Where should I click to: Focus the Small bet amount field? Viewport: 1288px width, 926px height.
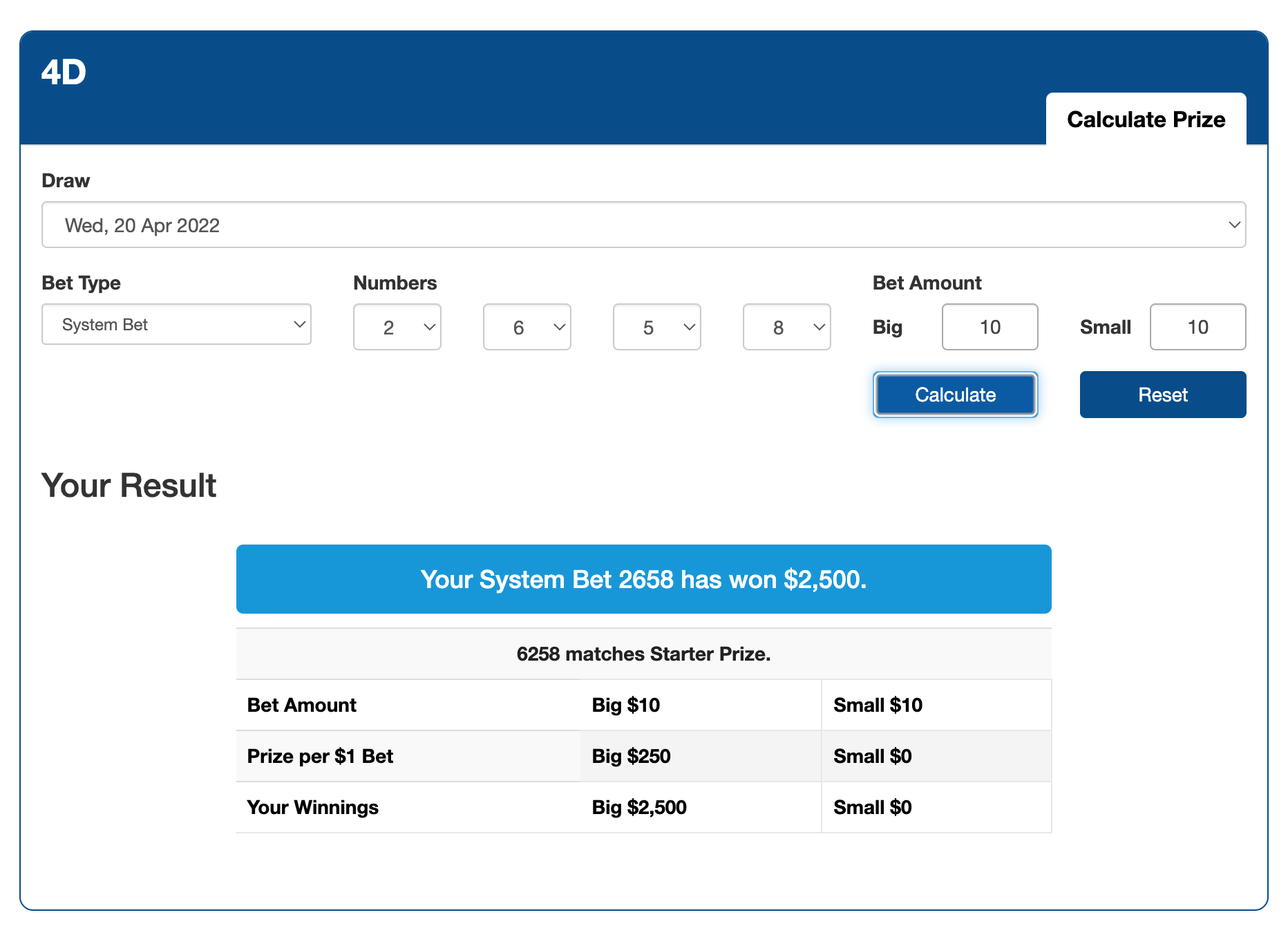tap(1197, 328)
